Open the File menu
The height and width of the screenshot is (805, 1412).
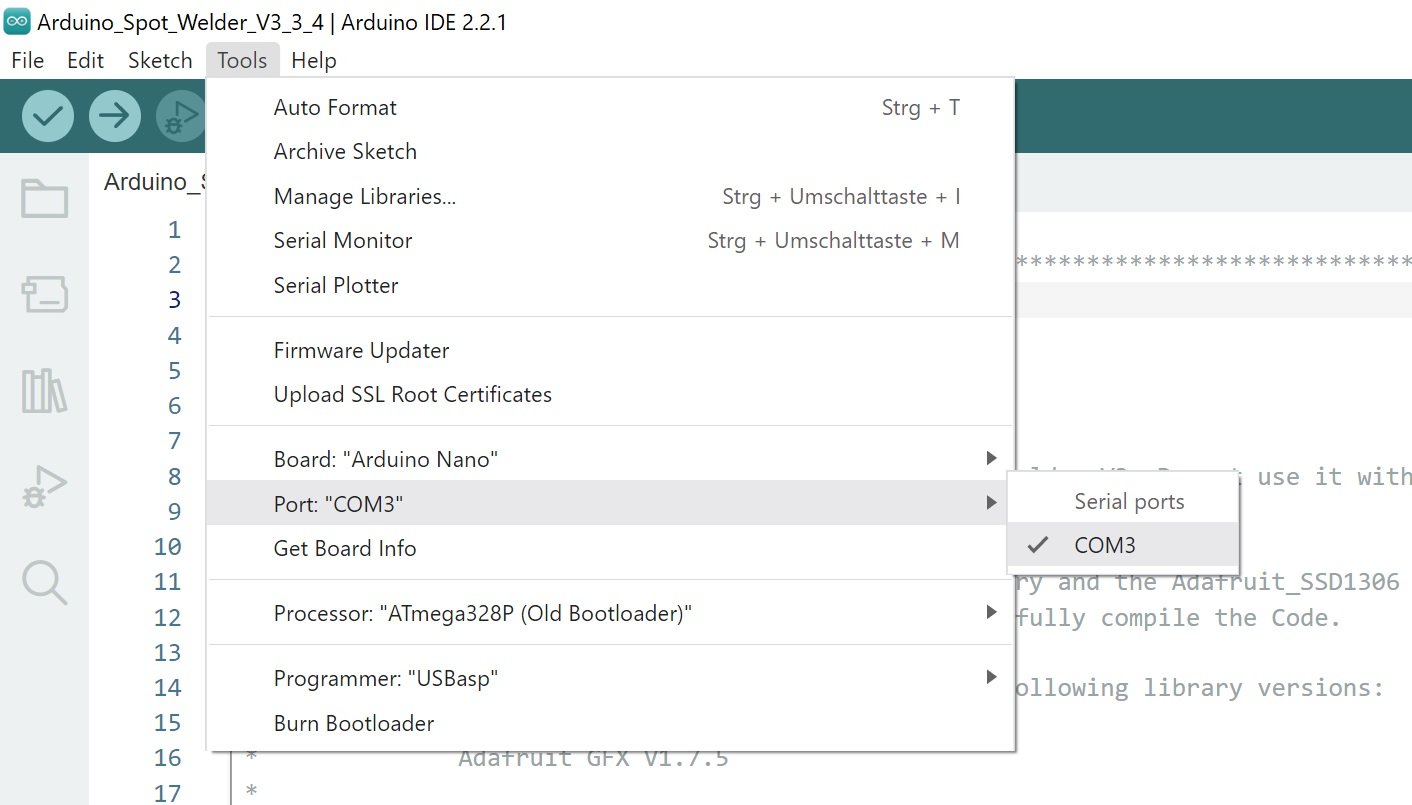point(28,60)
